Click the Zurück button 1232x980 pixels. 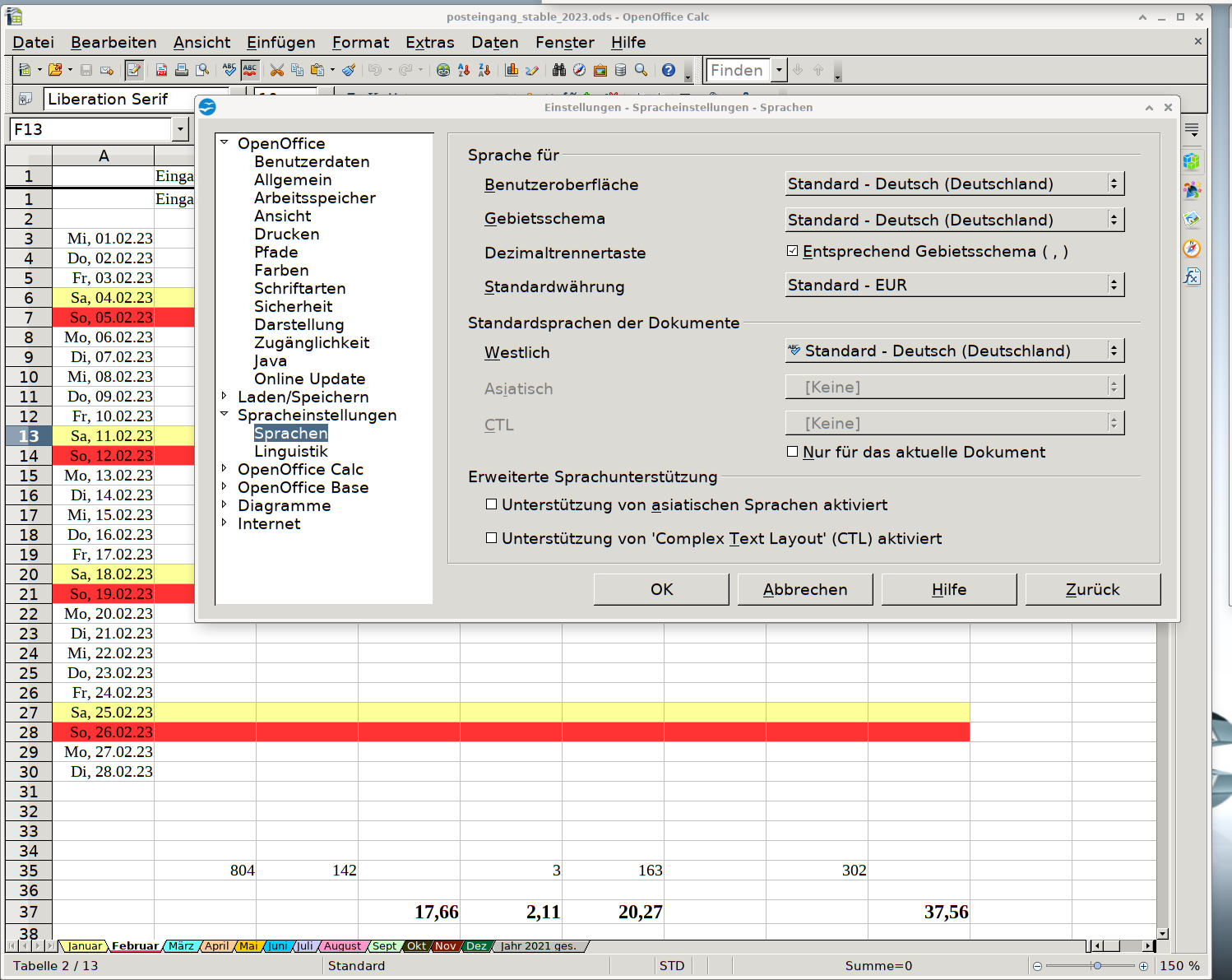(x=1093, y=589)
